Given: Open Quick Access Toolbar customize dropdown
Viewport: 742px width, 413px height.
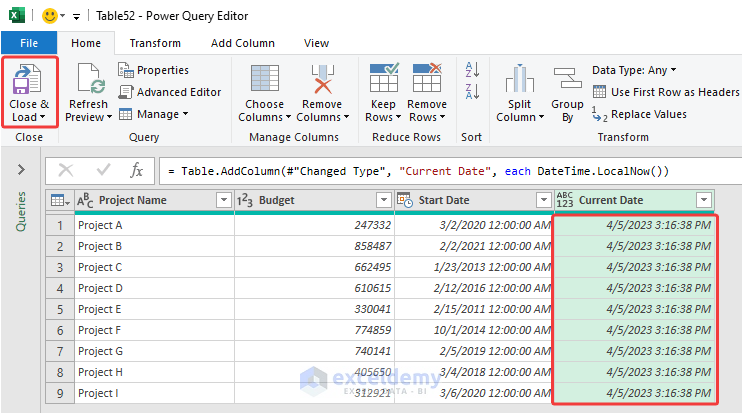Looking at the screenshot, I should click(x=76, y=17).
